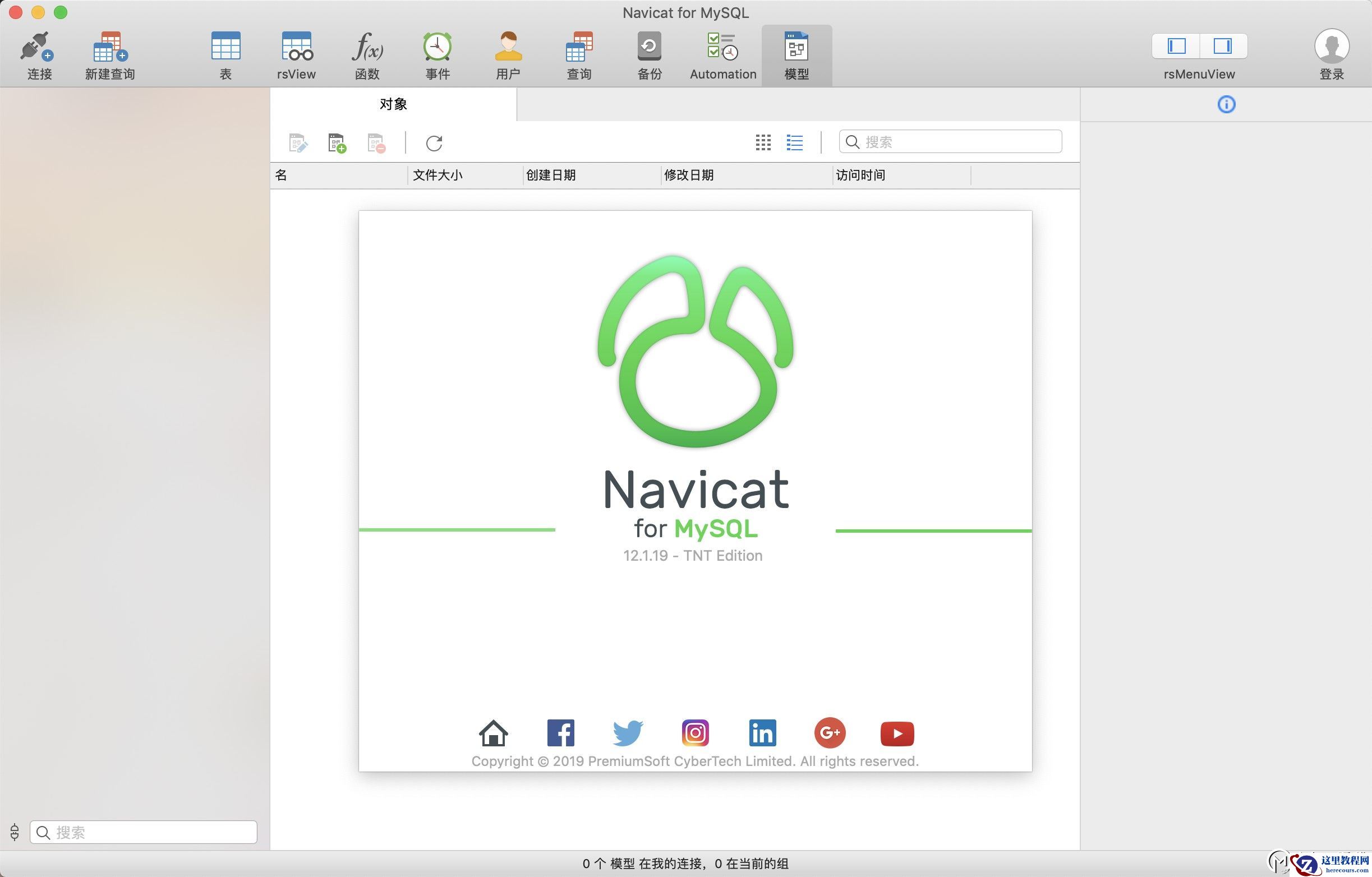Click the new model icon
Image resolution: width=1372 pixels, height=877 pixels.
coord(337,143)
